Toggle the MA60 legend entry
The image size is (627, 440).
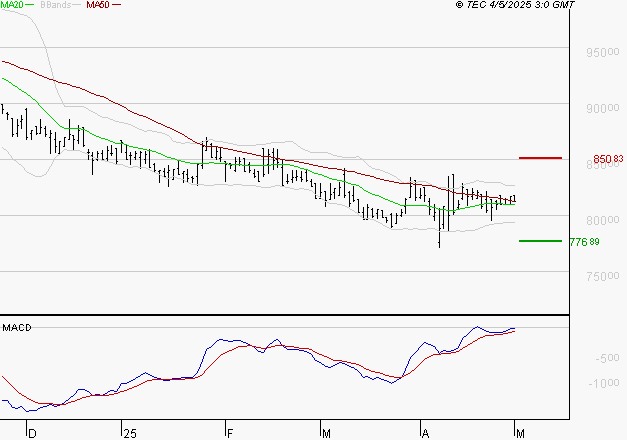tap(98, 6)
